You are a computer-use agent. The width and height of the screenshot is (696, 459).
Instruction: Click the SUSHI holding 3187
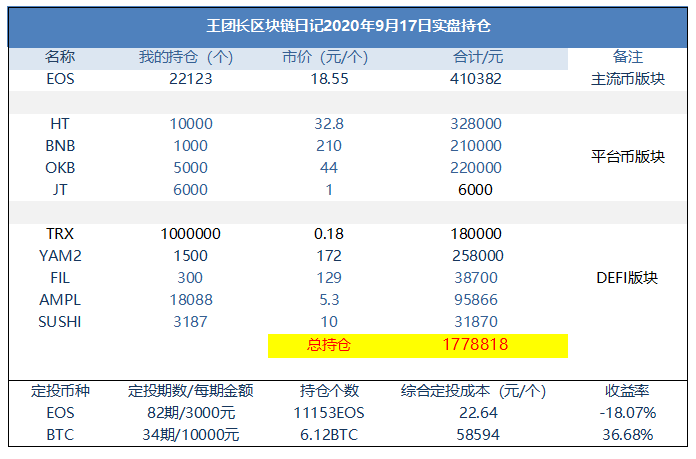pos(190,322)
